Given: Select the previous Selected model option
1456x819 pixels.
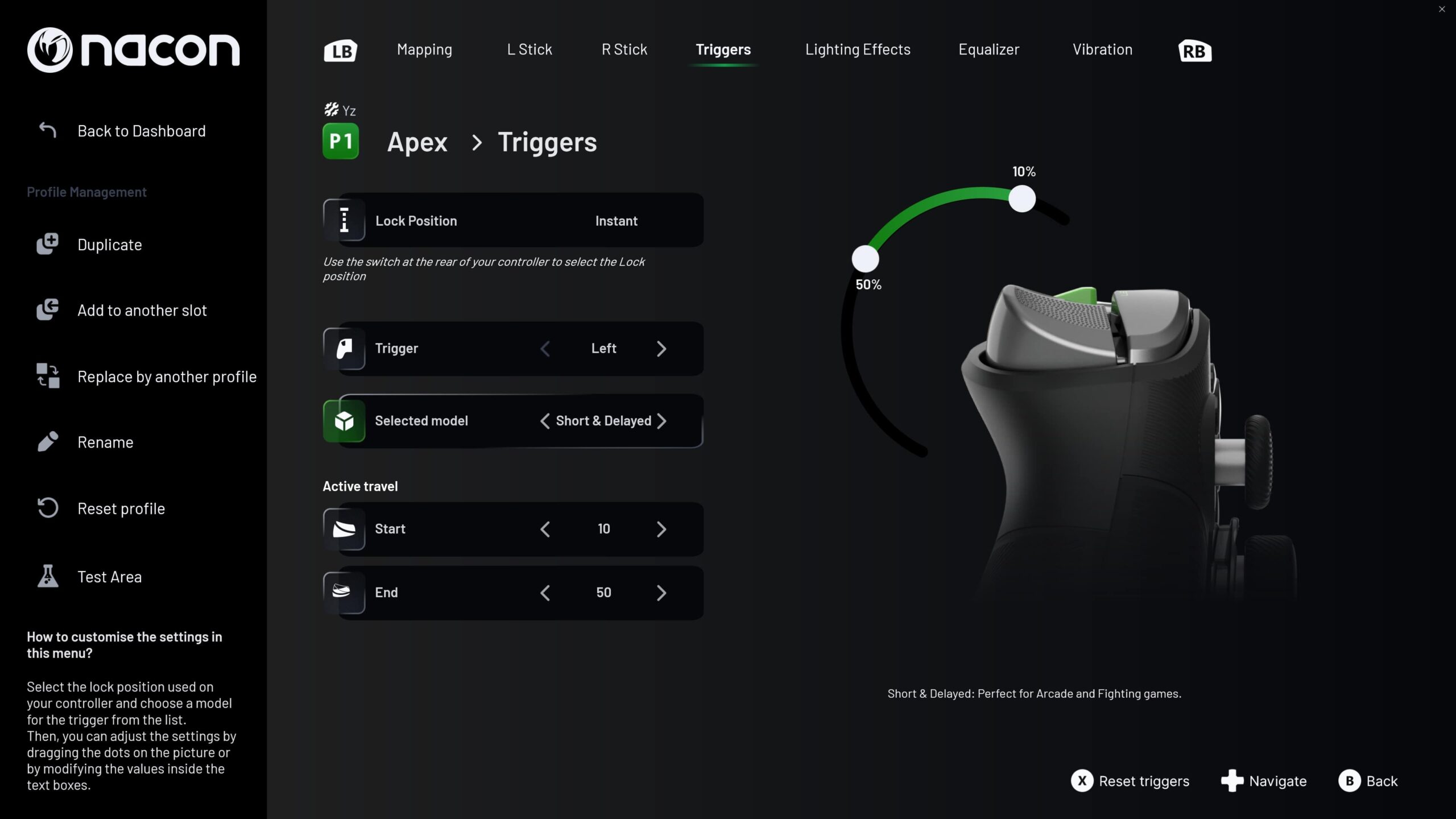Looking at the screenshot, I should pyautogui.click(x=545, y=421).
